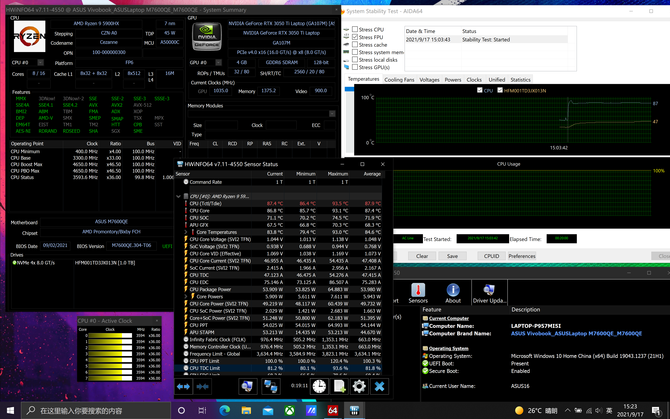This screenshot has width=670, height=419.
Task: Switch to the Powers tab
Action: 453,79
